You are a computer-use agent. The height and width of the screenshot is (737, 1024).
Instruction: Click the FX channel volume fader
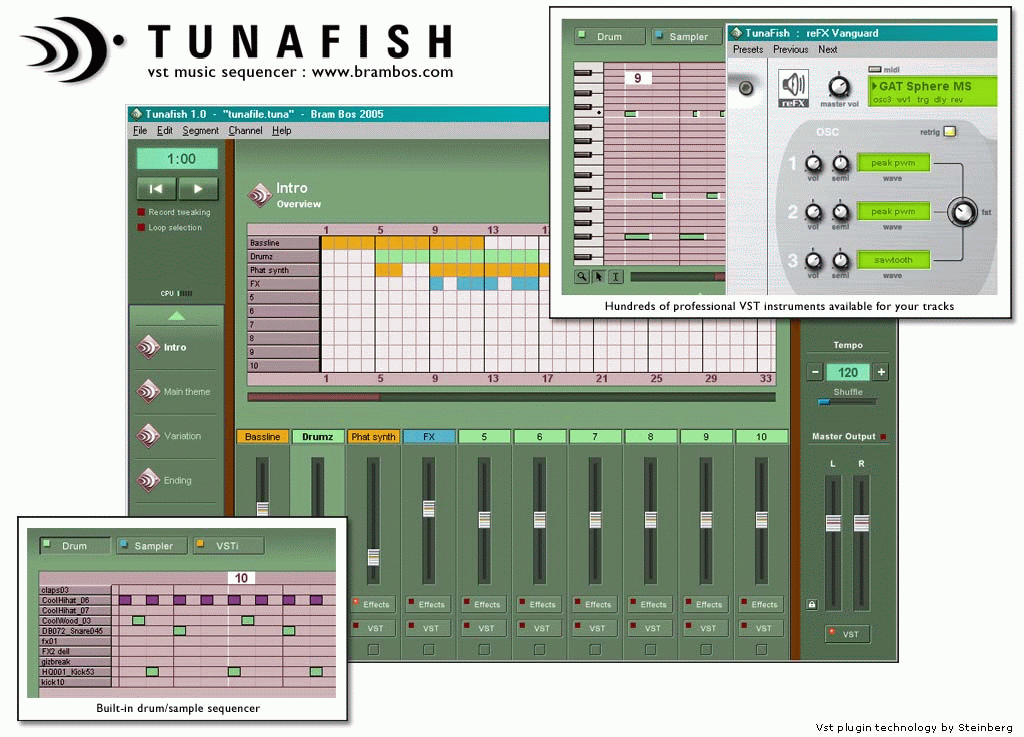pyautogui.click(x=428, y=509)
